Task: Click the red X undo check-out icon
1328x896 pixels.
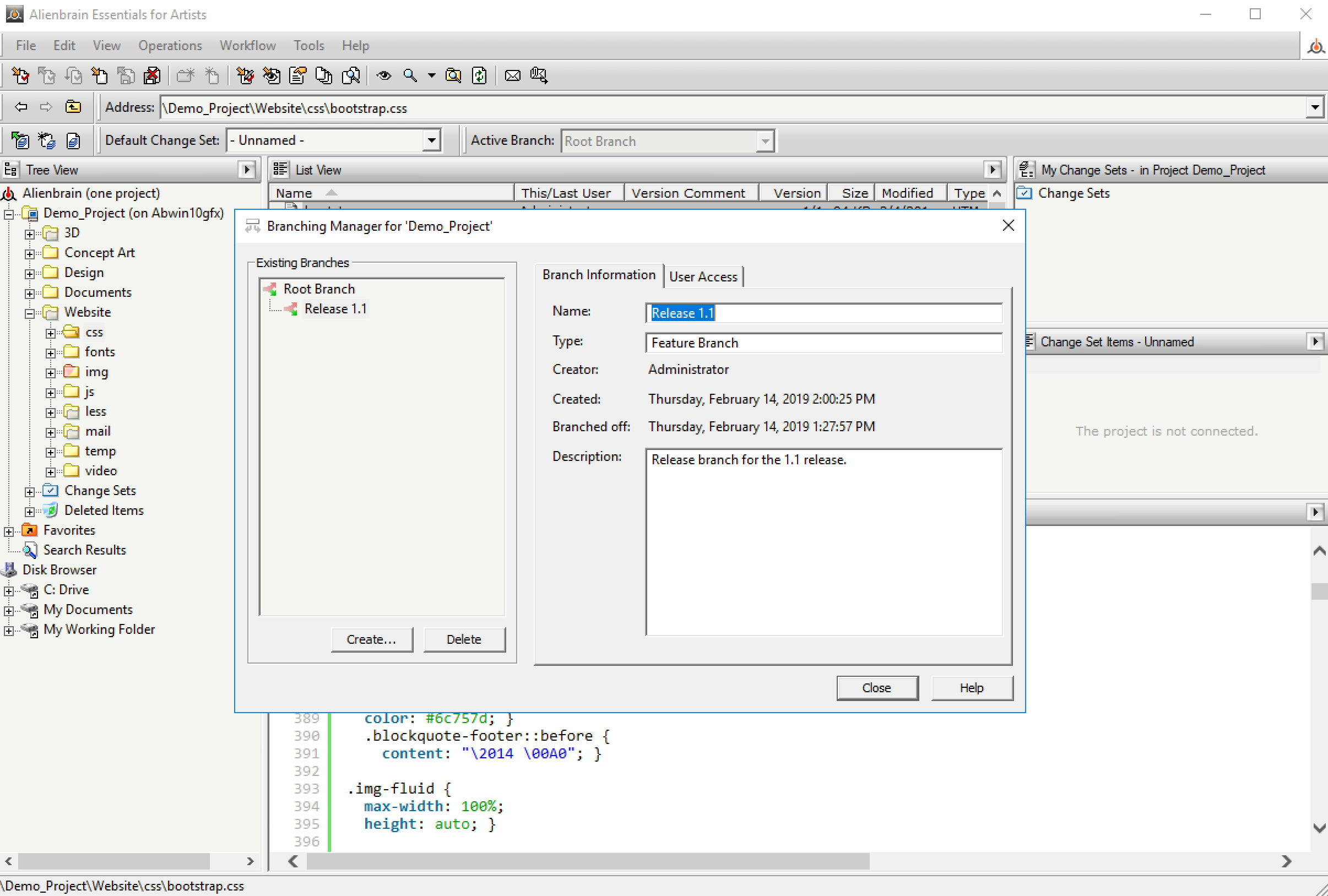Action: click(x=152, y=75)
